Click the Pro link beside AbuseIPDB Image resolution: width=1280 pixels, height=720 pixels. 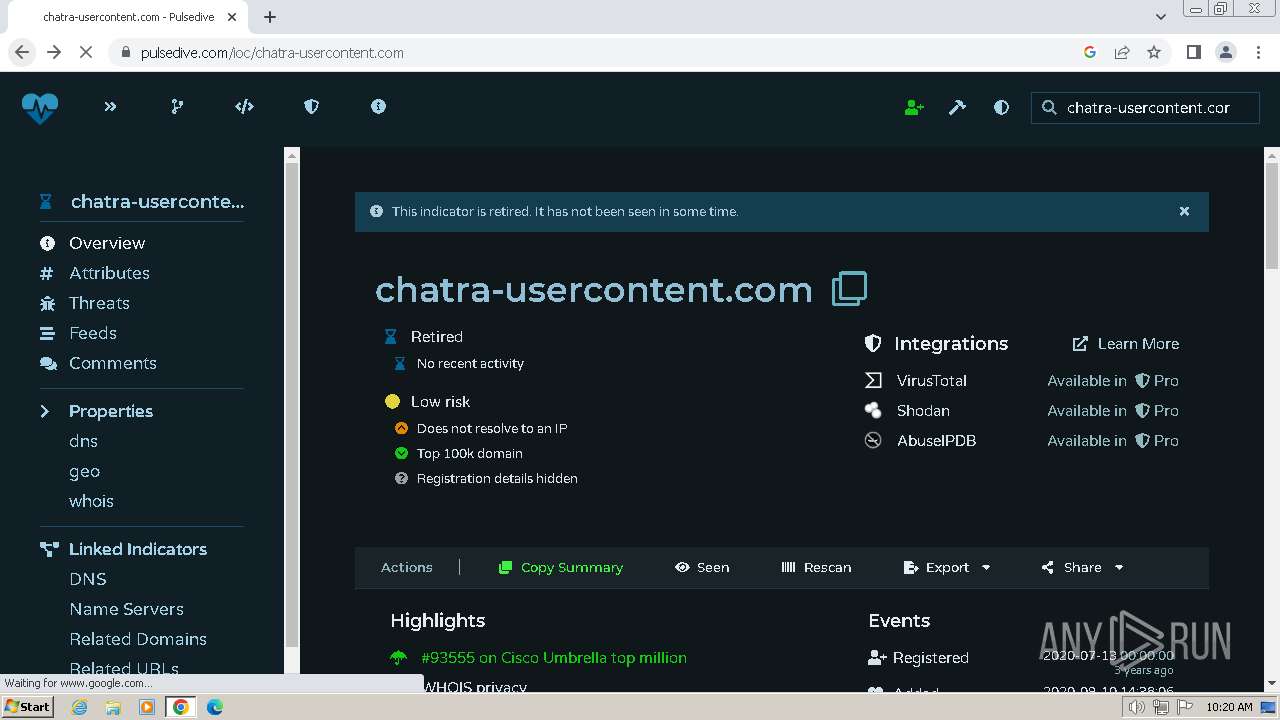click(x=1156, y=440)
